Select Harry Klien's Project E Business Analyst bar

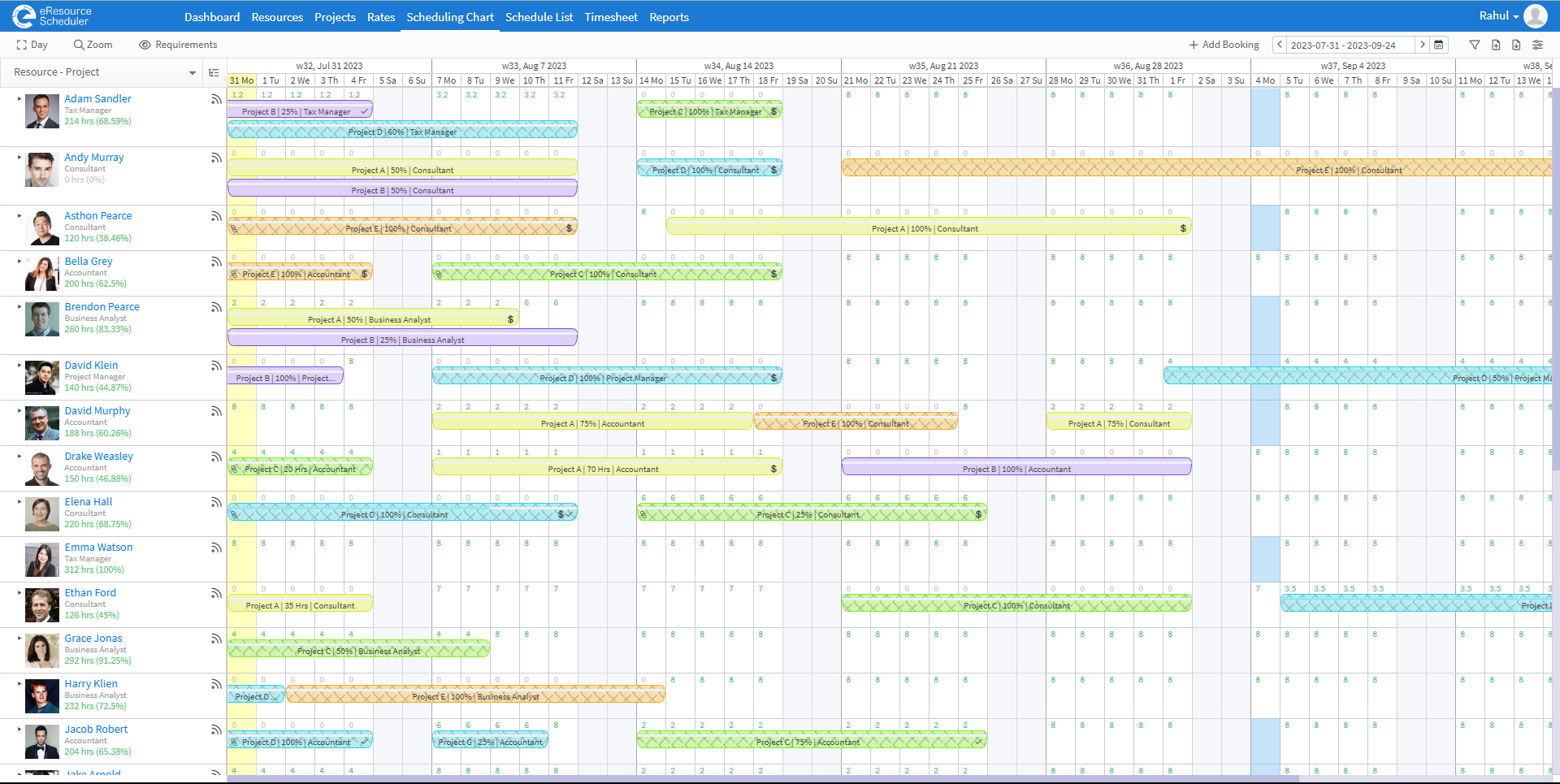coord(475,695)
